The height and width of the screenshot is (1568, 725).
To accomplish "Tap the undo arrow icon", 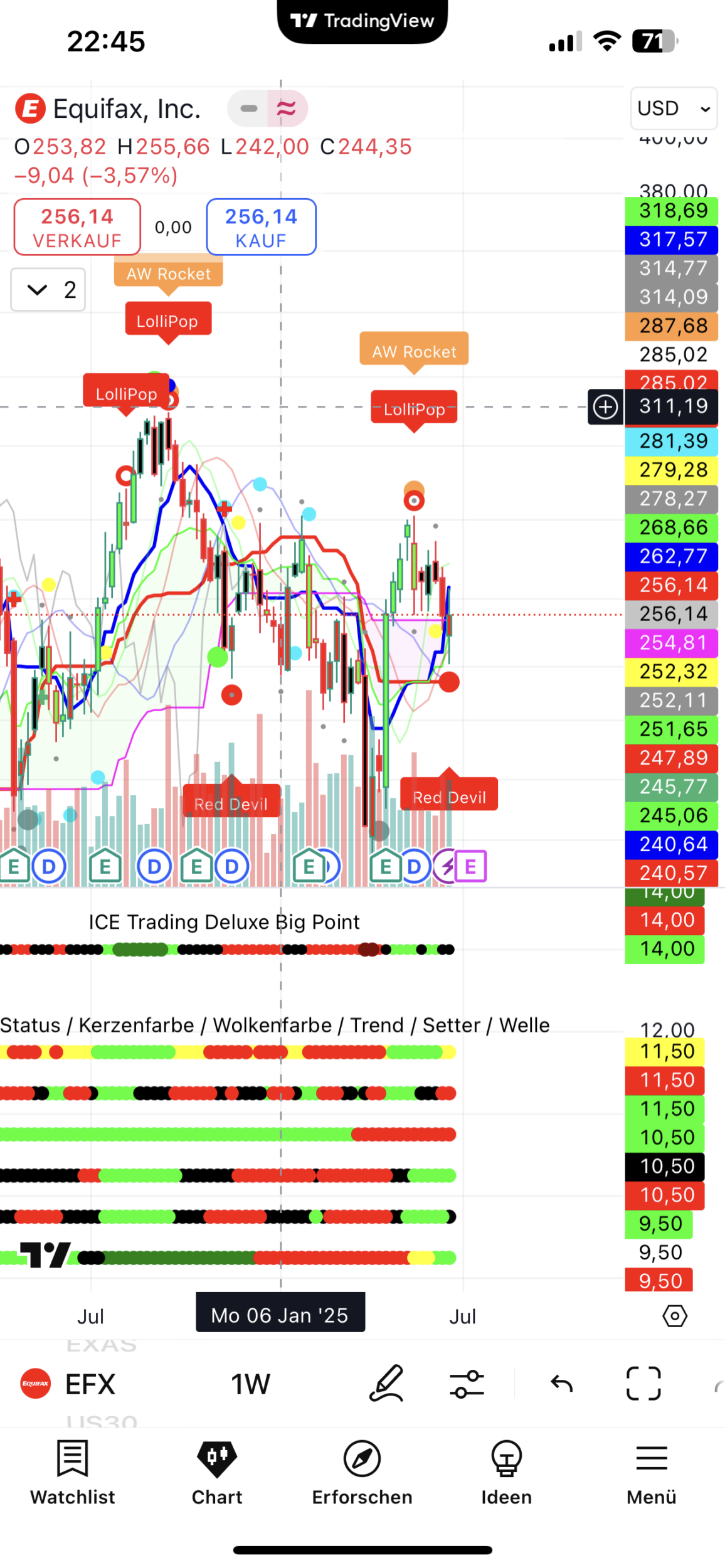I will point(561,1384).
